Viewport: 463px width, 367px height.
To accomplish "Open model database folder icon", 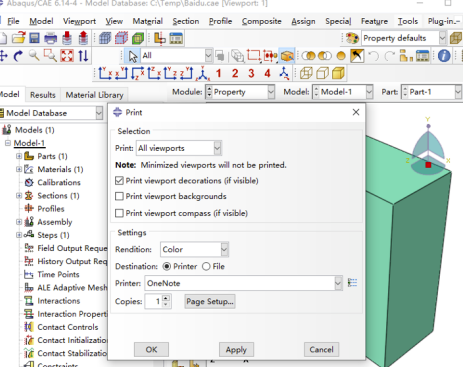I will click(x=19, y=38).
